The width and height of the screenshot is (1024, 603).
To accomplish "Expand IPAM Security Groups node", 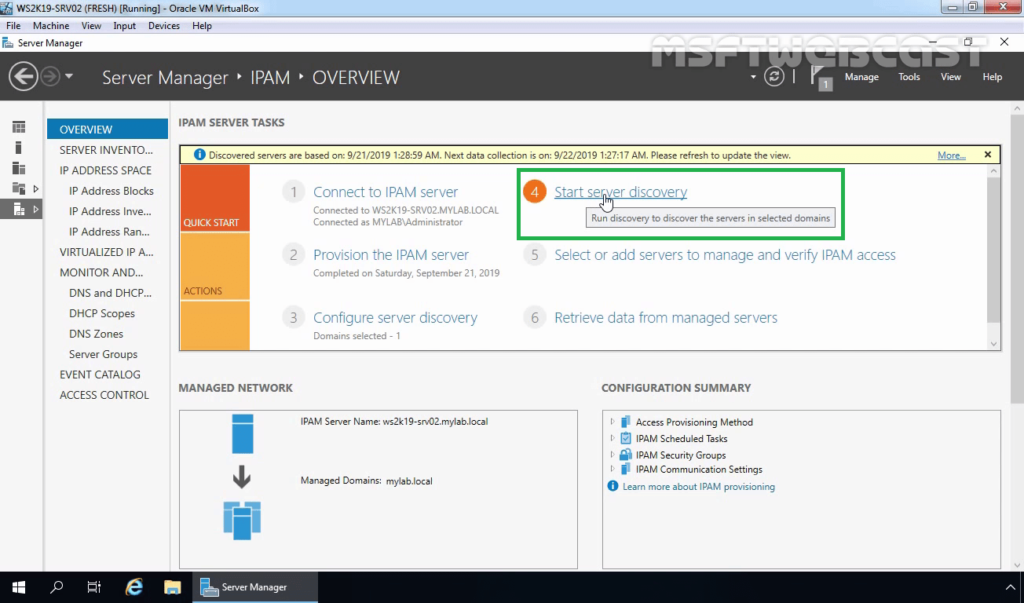I will pos(612,455).
